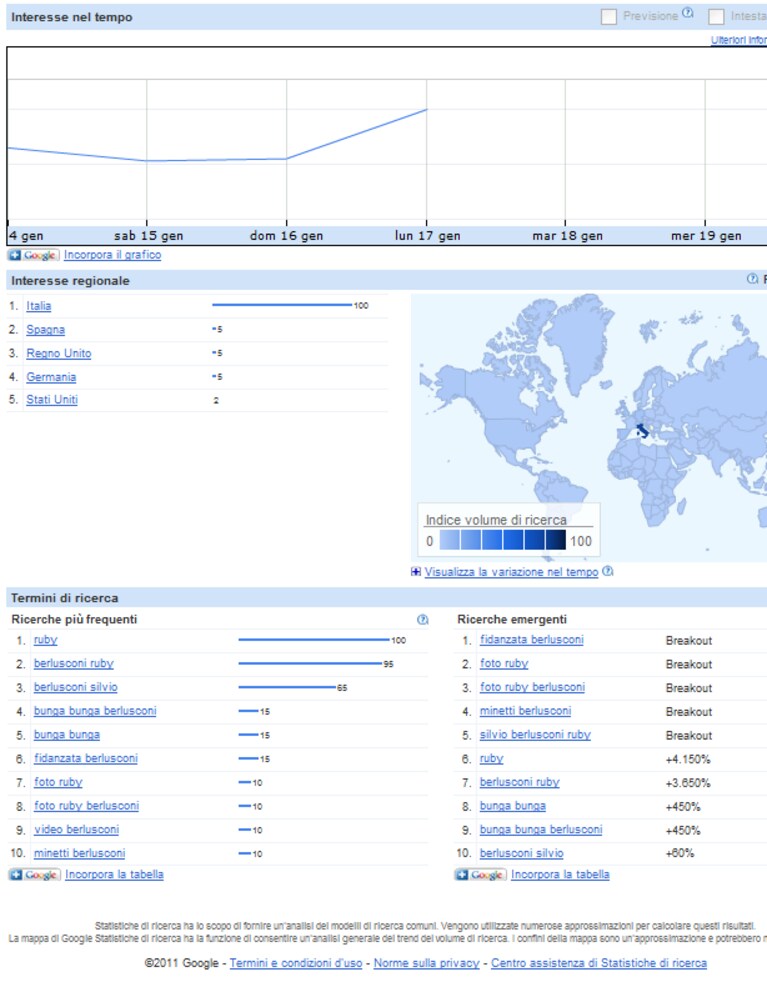
Task: Open Incorpora la tabella under frequent searches
Action: [x=115, y=875]
